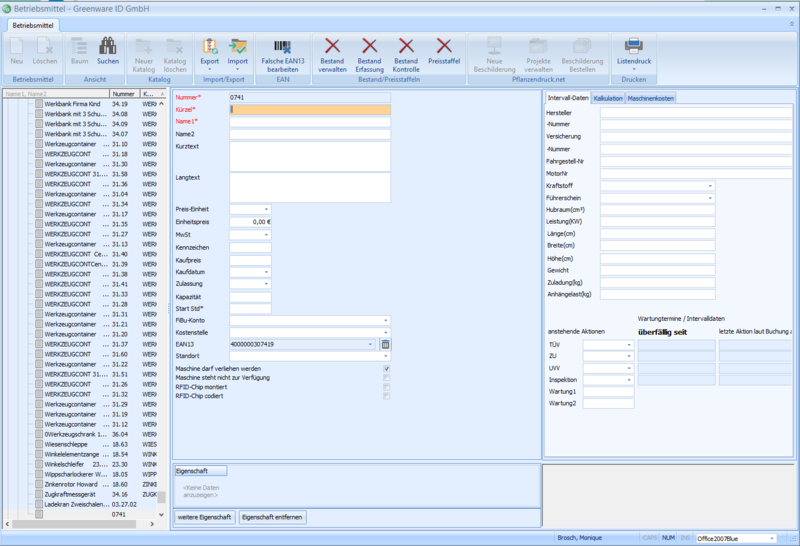The height and width of the screenshot is (546, 800).
Task: Sort list by Nummer column header
Action: [x=124, y=94]
